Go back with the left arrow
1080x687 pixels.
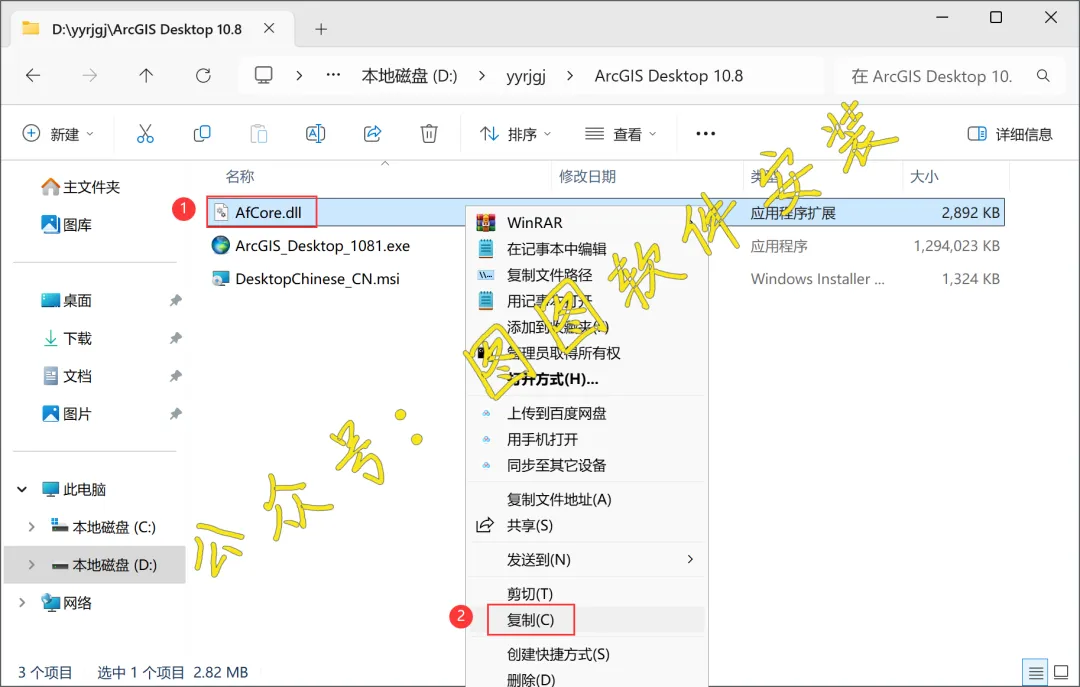coord(33,76)
